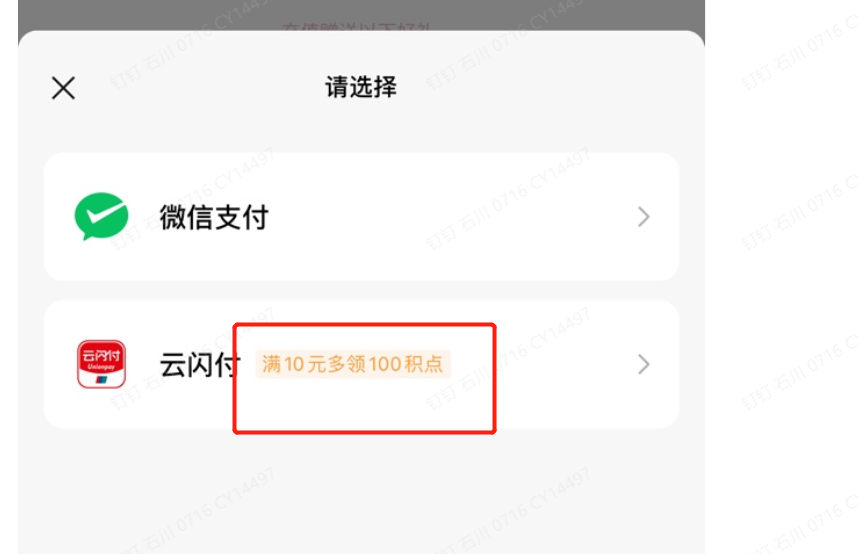Select the 微信支付 text label

(x=214, y=217)
